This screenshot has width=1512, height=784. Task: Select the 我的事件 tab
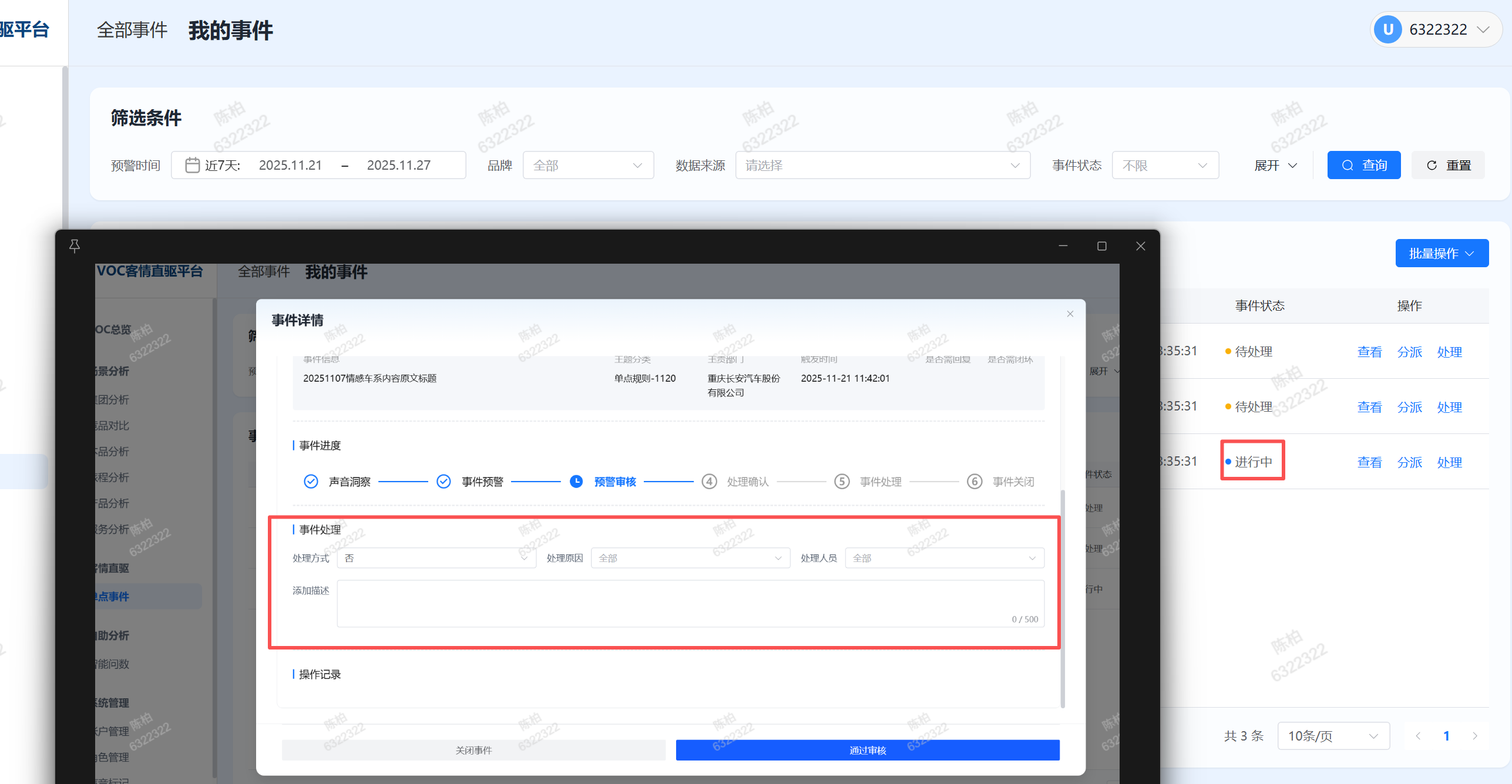tap(231, 30)
